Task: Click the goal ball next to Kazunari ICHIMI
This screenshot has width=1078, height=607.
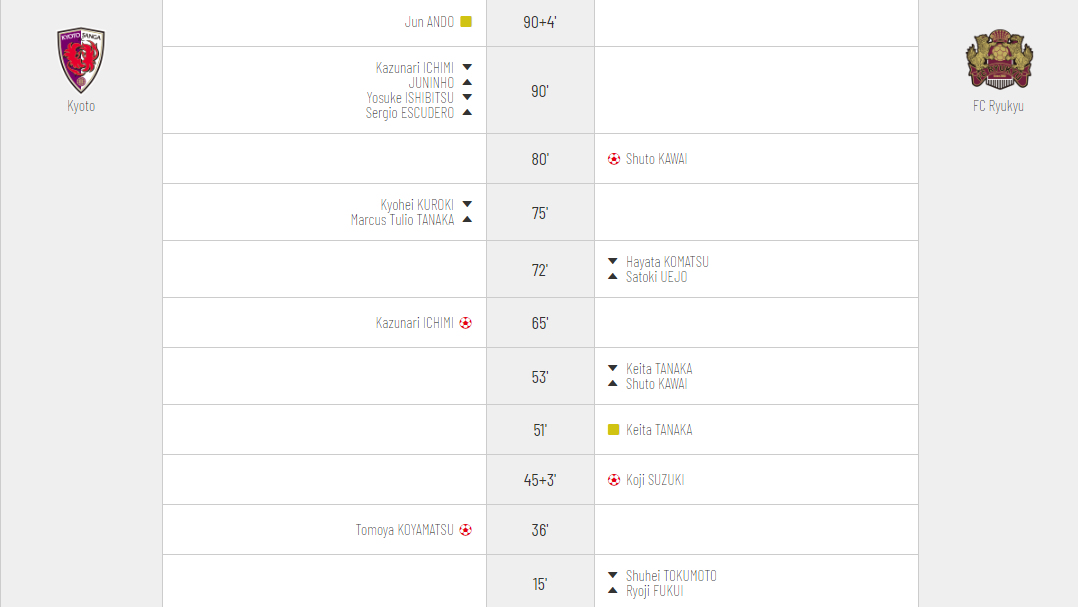Action: (465, 323)
